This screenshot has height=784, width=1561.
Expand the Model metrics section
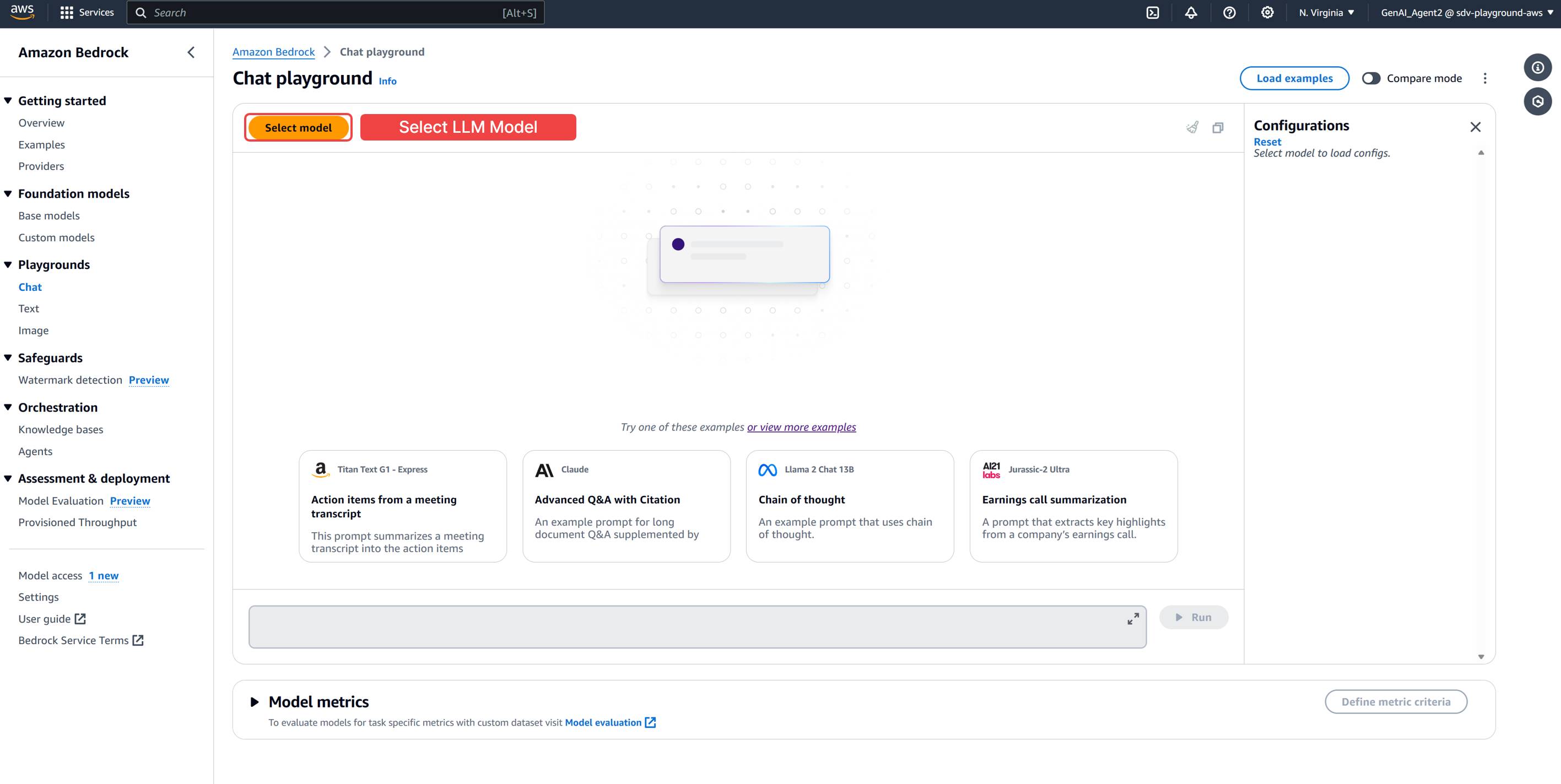coord(255,701)
